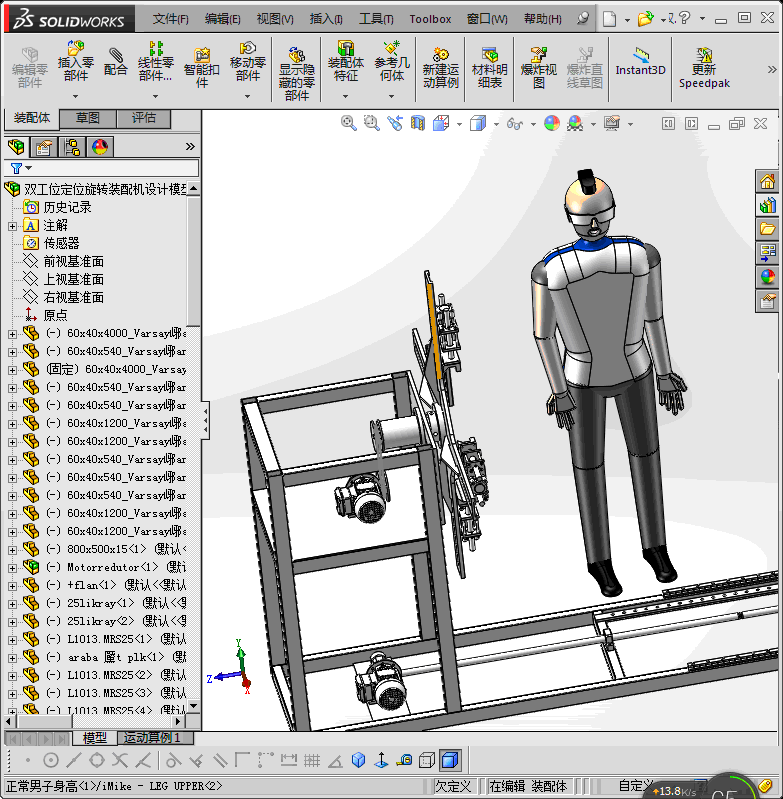Open SolidWorks Resources home icon in task pane
The width and height of the screenshot is (783, 799).
(767, 181)
